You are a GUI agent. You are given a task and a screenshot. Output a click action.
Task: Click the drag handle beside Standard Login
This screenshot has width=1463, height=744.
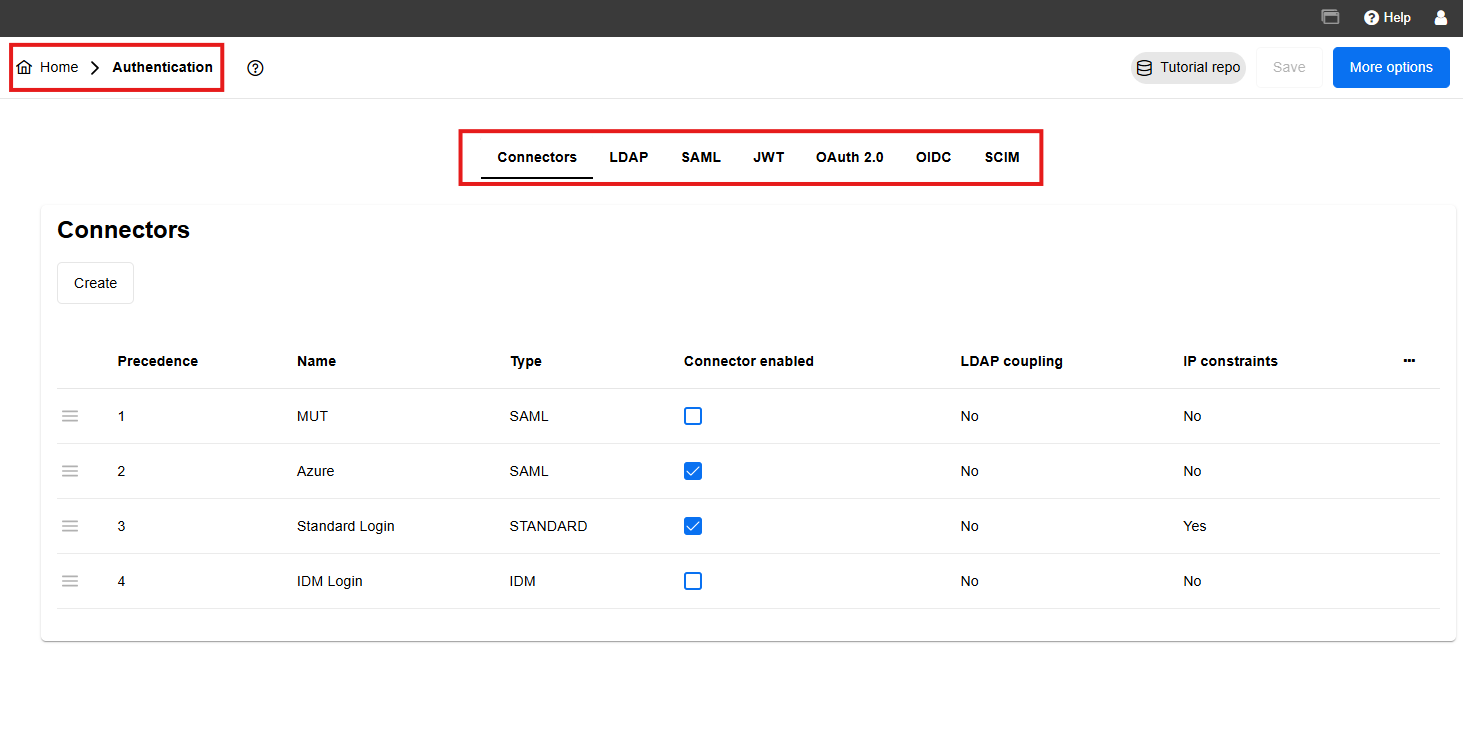click(70, 525)
